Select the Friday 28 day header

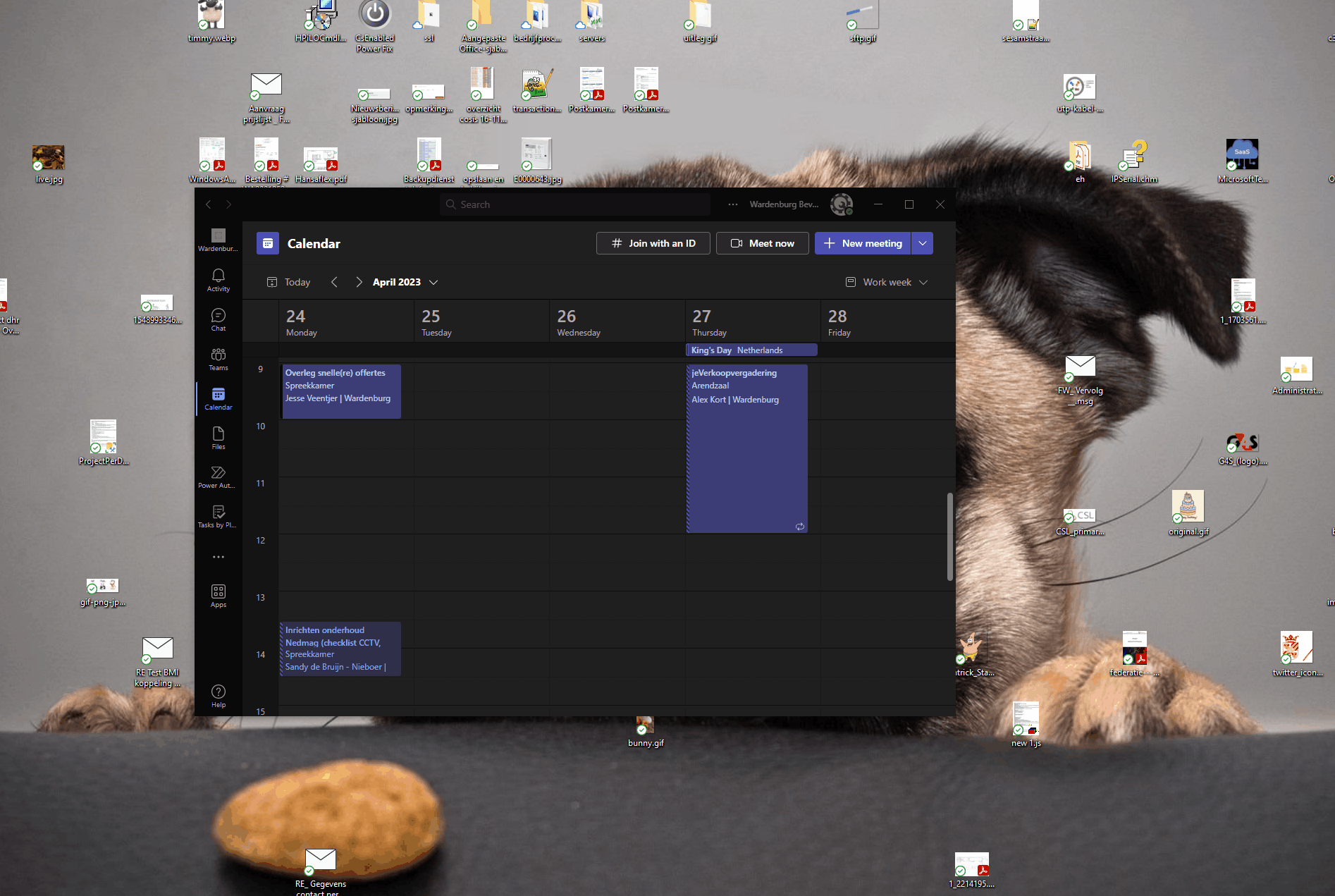coord(887,322)
